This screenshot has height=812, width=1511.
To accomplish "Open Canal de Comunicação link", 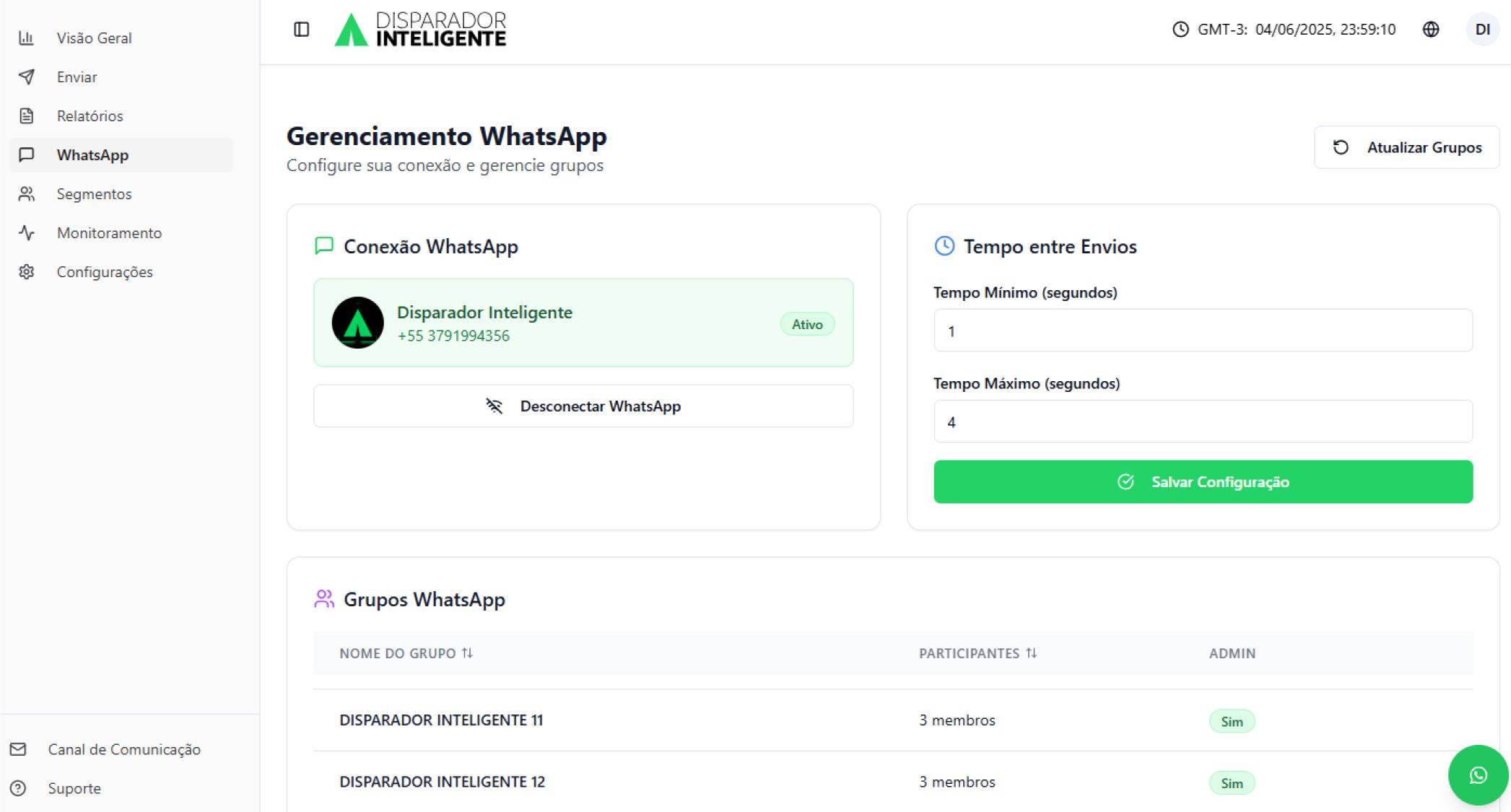I will 124,749.
